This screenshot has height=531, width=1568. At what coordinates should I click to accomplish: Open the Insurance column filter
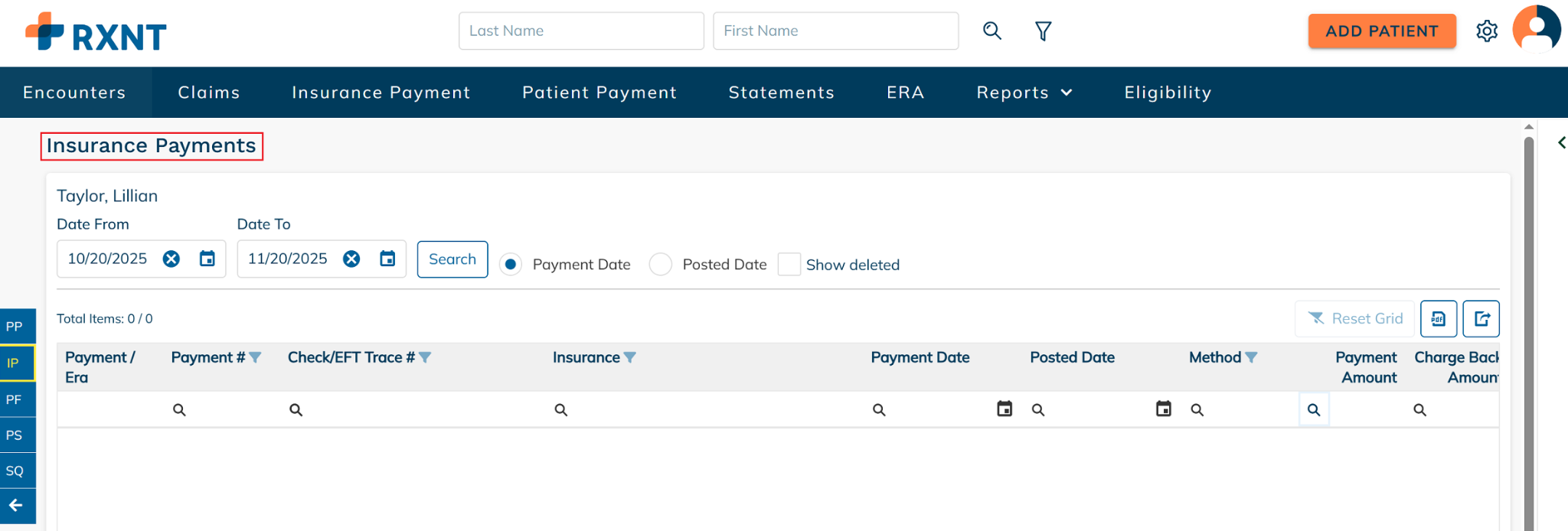pos(630,357)
